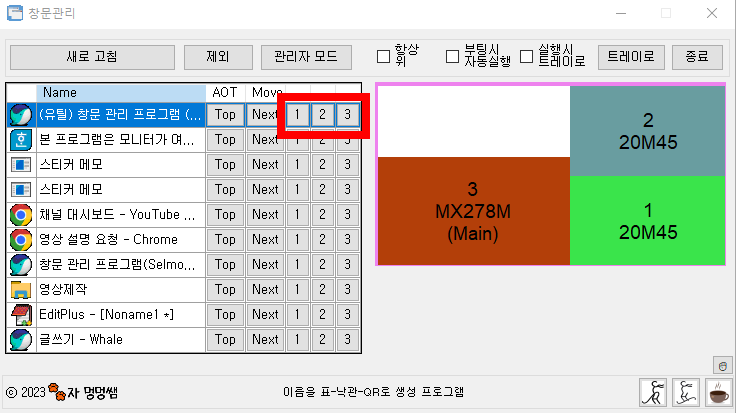Click Next for 채널 대시보드 - YouTube
This screenshot has height=413, width=736.
[265, 214]
